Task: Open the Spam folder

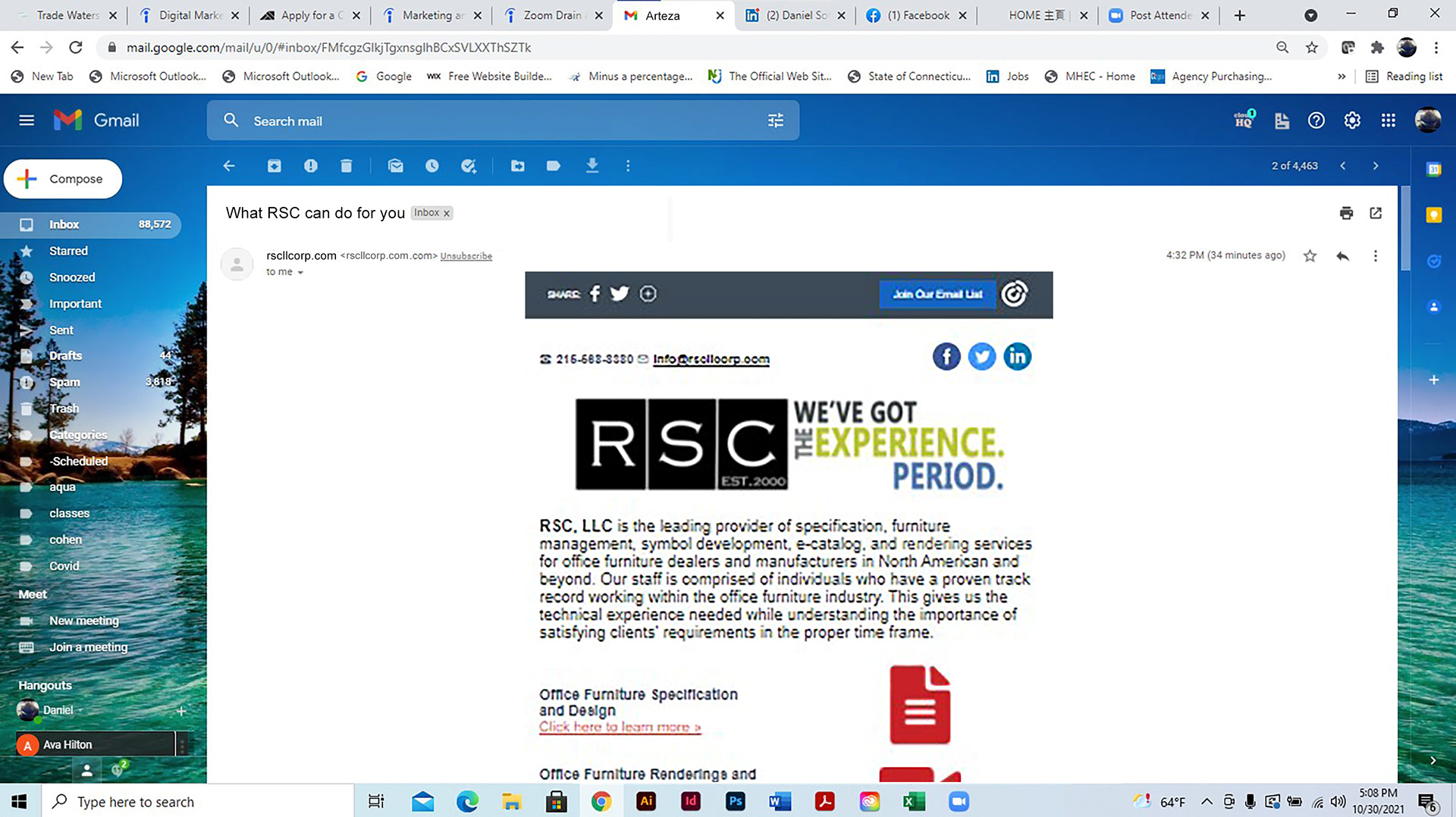Action: point(64,382)
